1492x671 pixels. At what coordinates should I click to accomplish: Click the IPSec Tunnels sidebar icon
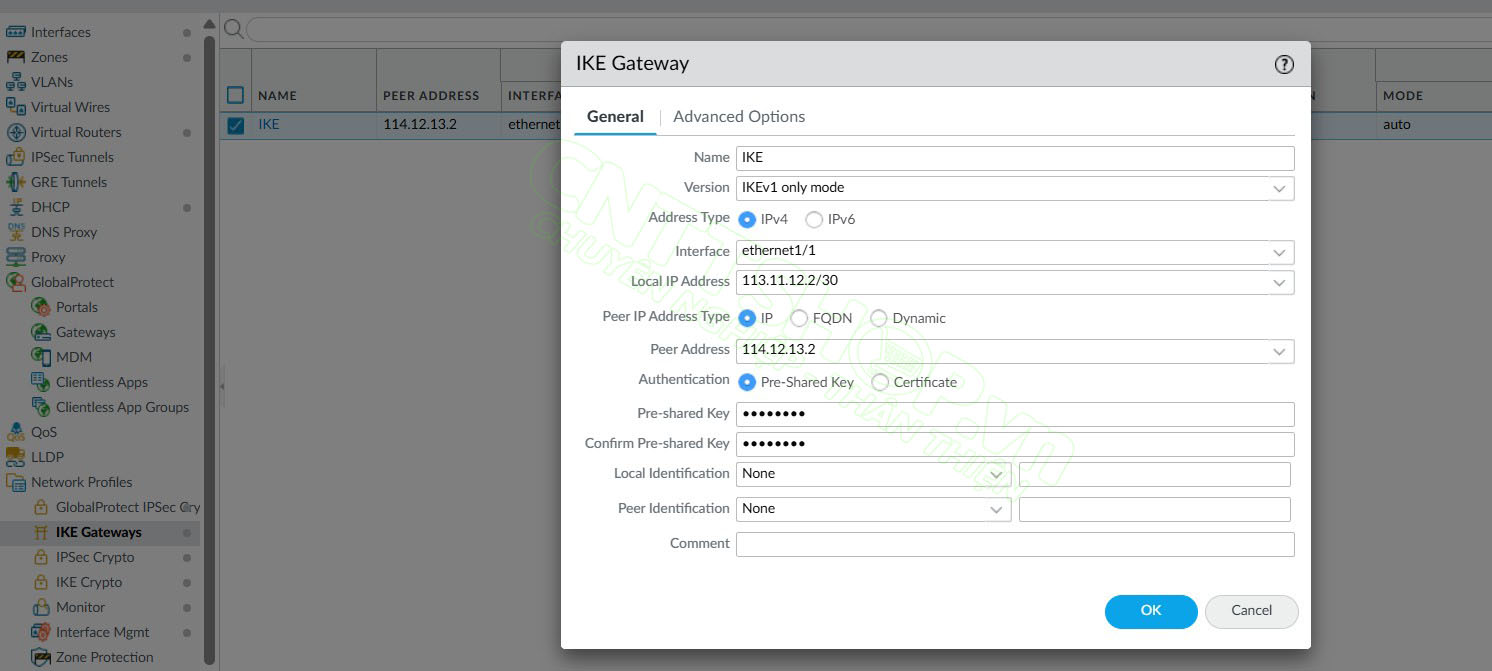click(16, 157)
